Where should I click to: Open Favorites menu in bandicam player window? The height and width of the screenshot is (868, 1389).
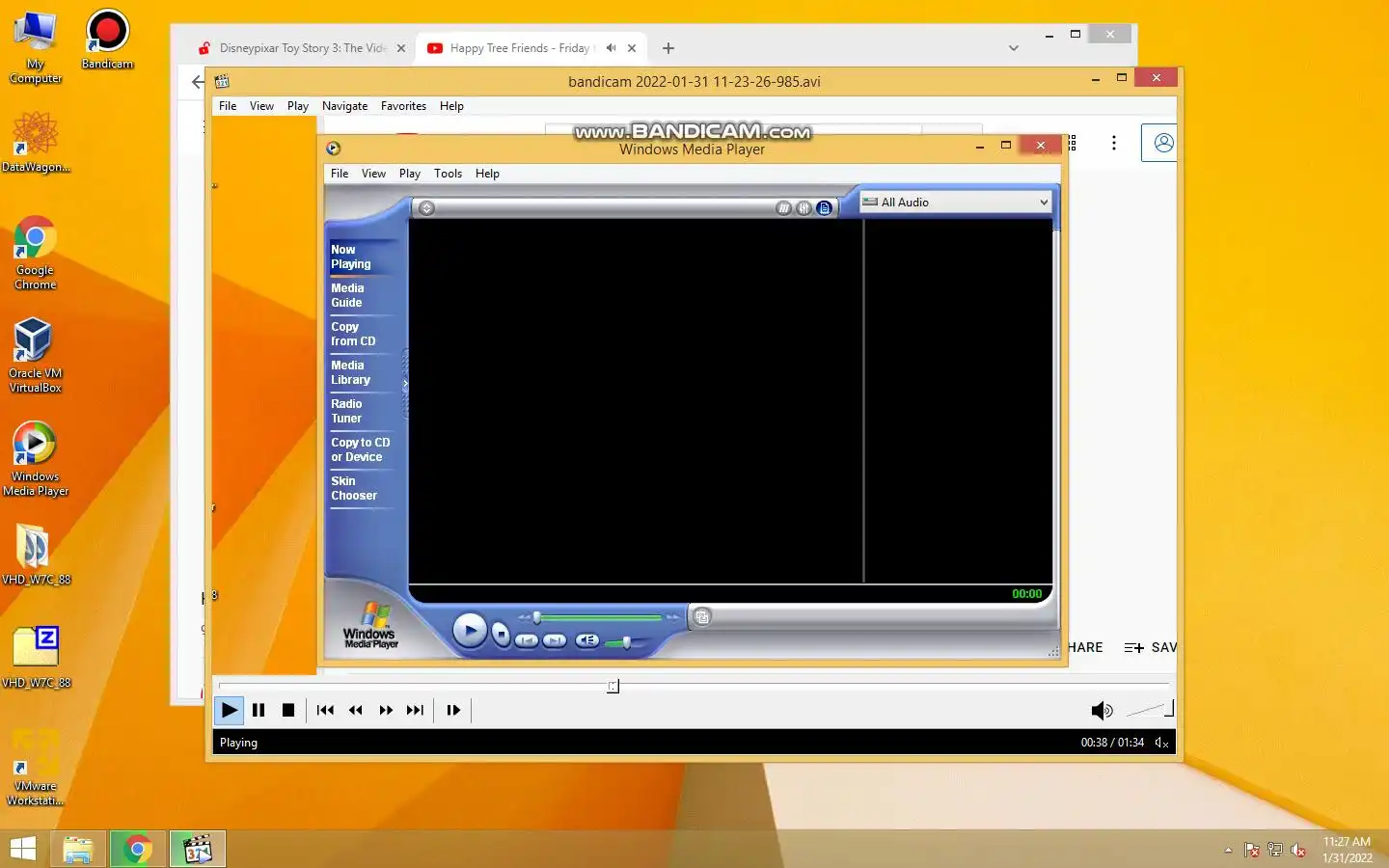coord(403,106)
